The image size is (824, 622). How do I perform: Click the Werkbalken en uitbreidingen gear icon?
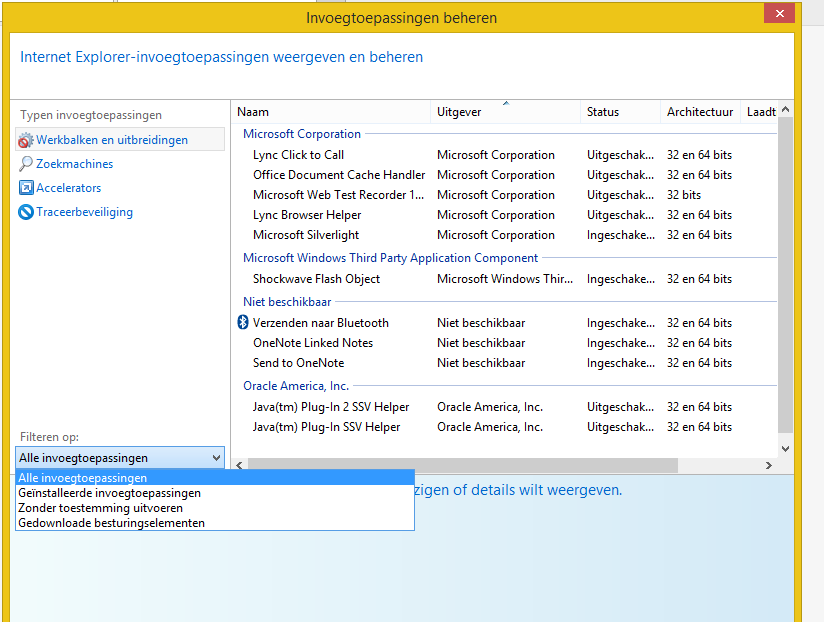tap(26, 140)
